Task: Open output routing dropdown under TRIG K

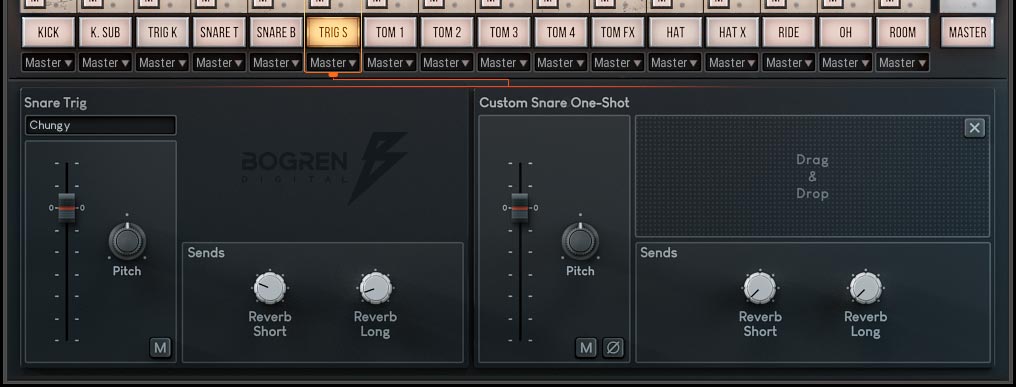Action: tap(163, 63)
